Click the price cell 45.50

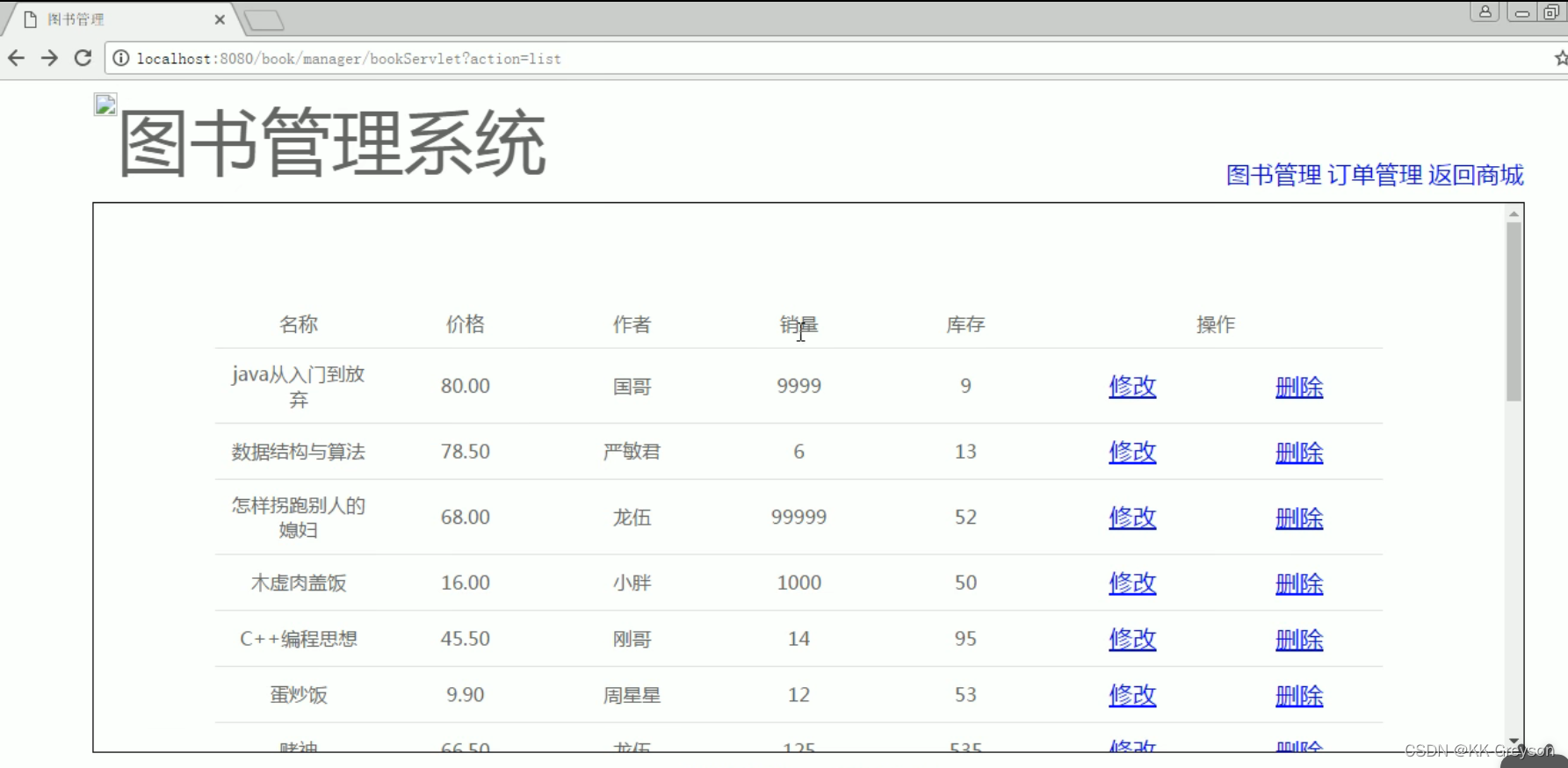pos(466,639)
